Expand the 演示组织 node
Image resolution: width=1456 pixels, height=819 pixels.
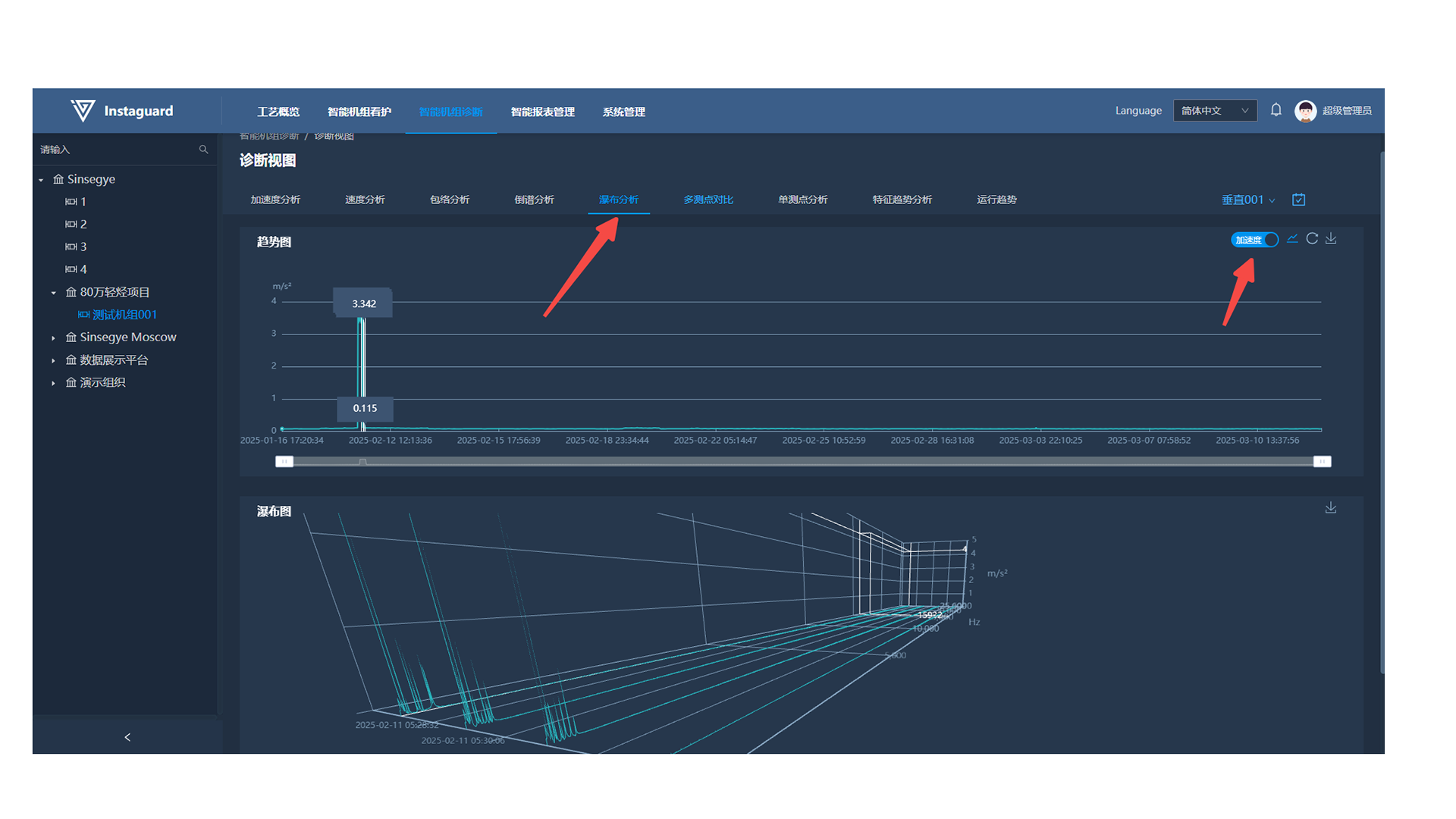tap(53, 384)
